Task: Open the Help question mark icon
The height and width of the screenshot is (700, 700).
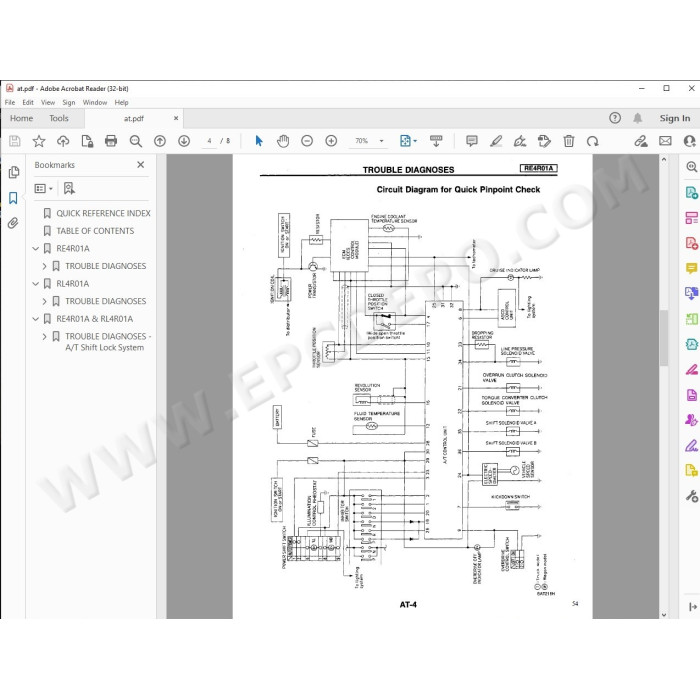Action: [615, 118]
